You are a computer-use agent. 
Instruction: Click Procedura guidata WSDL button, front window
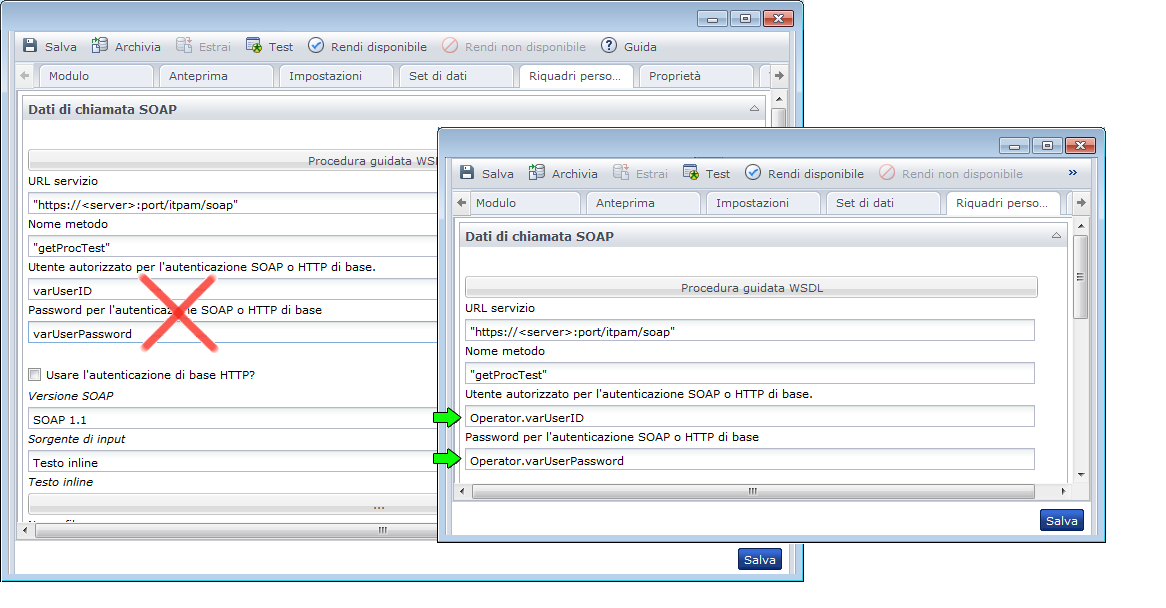pyautogui.click(x=751, y=288)
